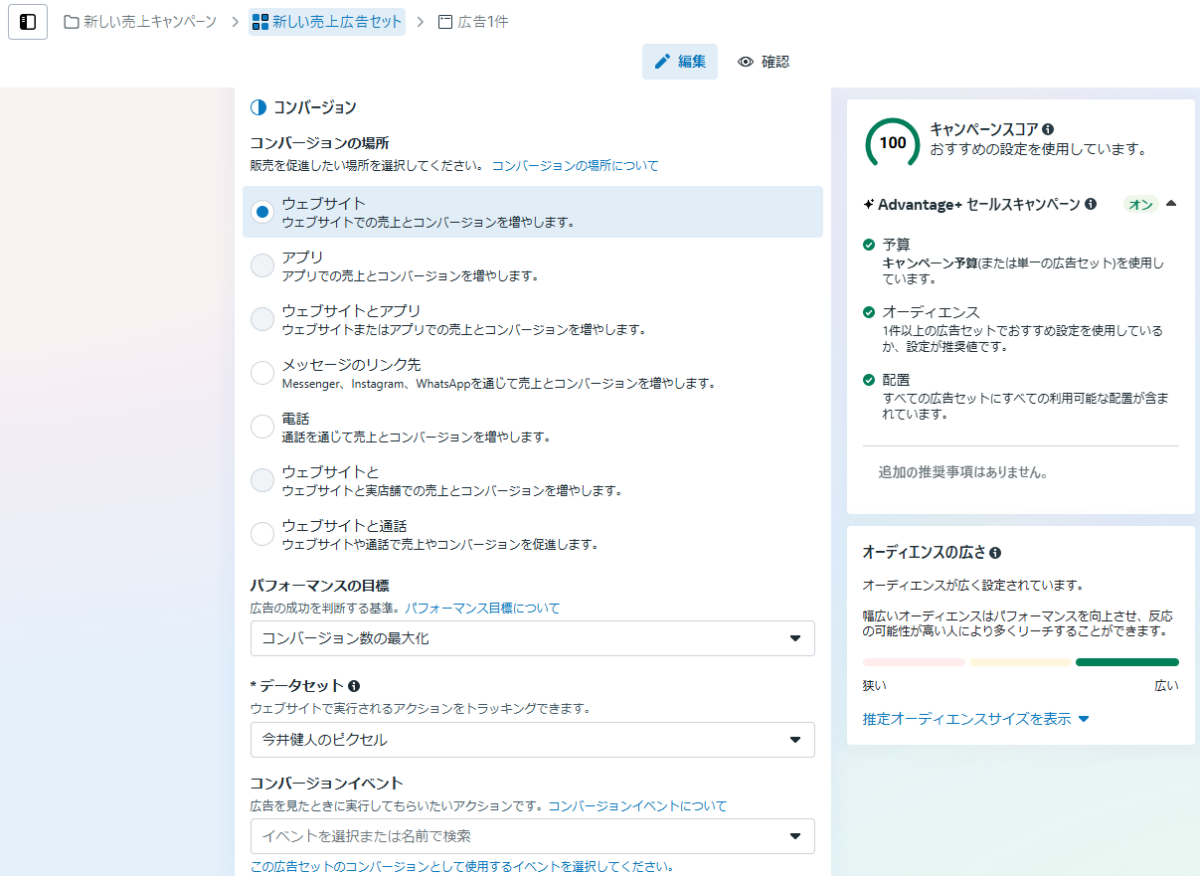Select the メッセージのリンク先 radio button
This screenshot has height=876, width=1200.
click(262, 373)
